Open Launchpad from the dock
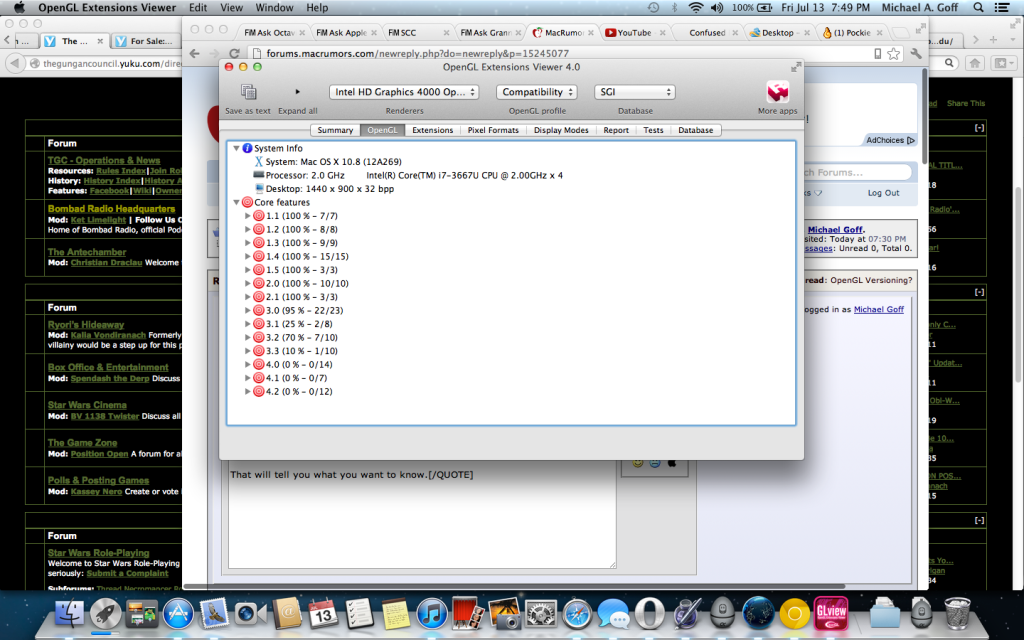This screenshot has height=640, width=1024. point(105,614)
